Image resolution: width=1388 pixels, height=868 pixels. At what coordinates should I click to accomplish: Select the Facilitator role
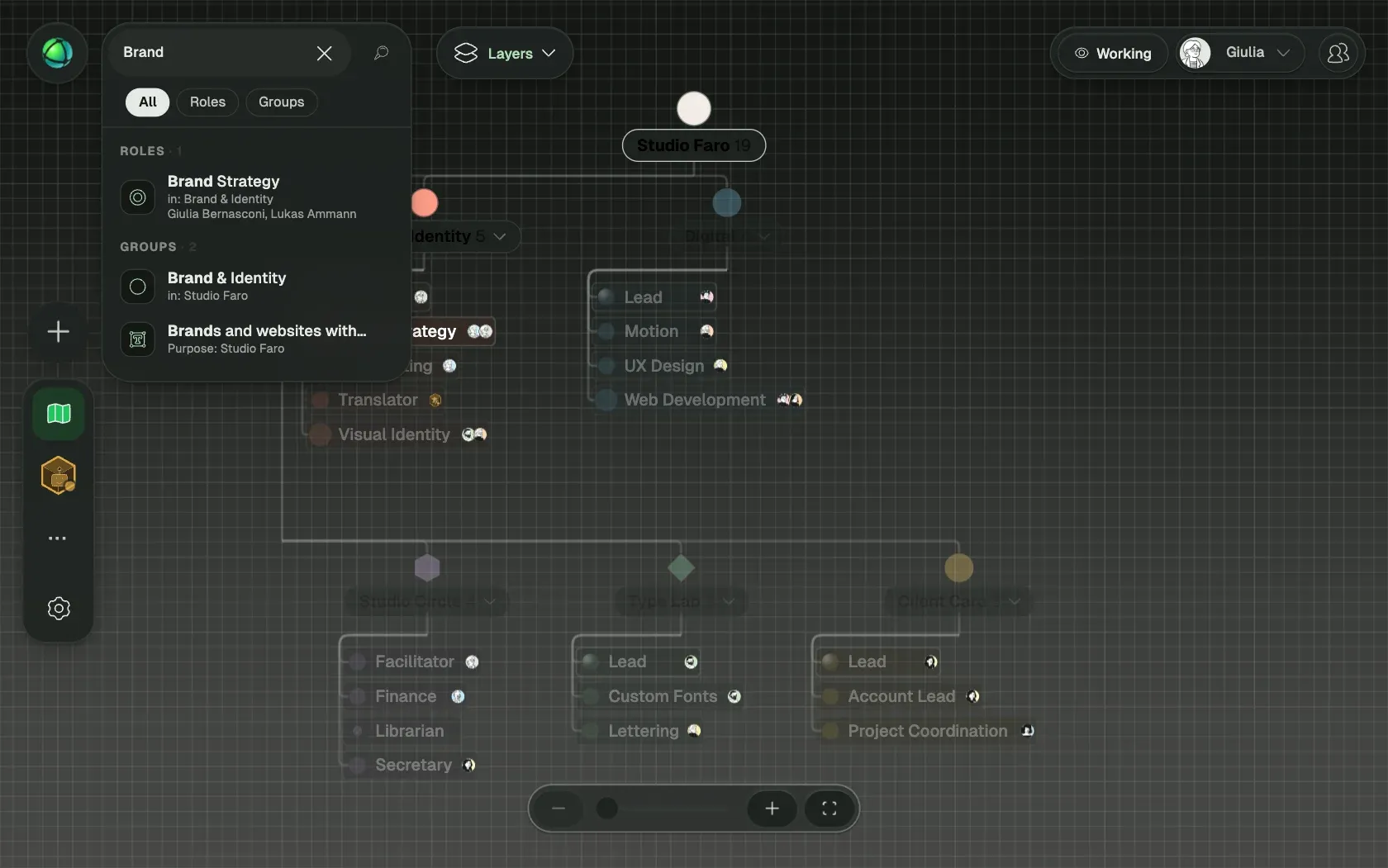413,662
